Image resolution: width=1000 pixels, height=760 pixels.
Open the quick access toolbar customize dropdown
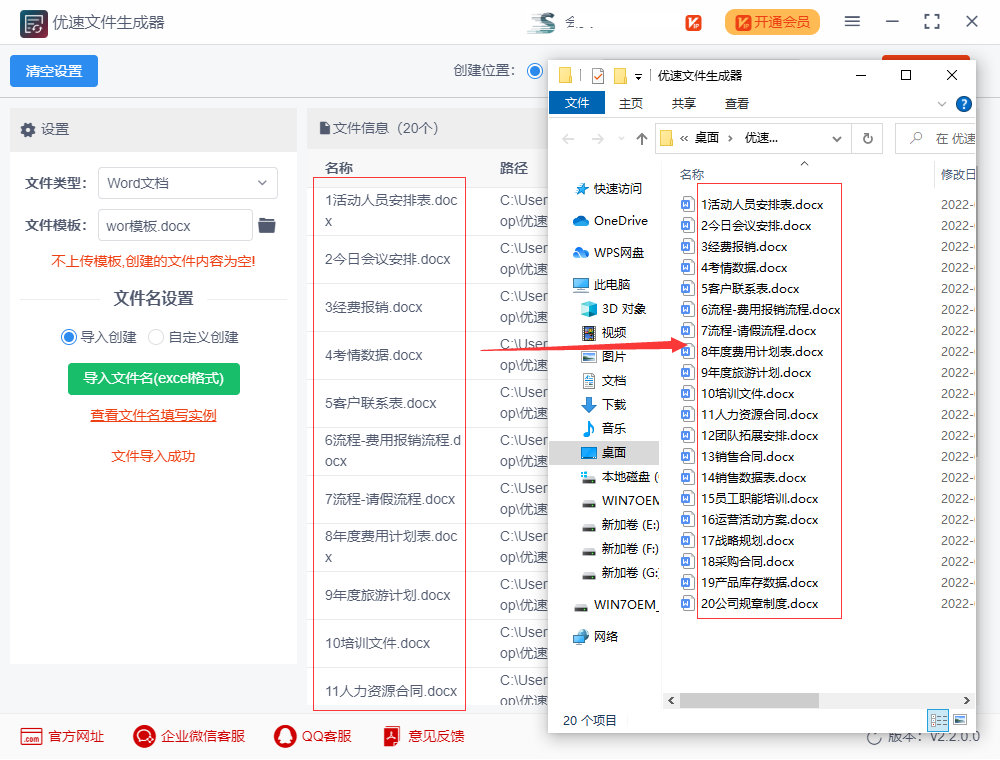coord(638,77)
